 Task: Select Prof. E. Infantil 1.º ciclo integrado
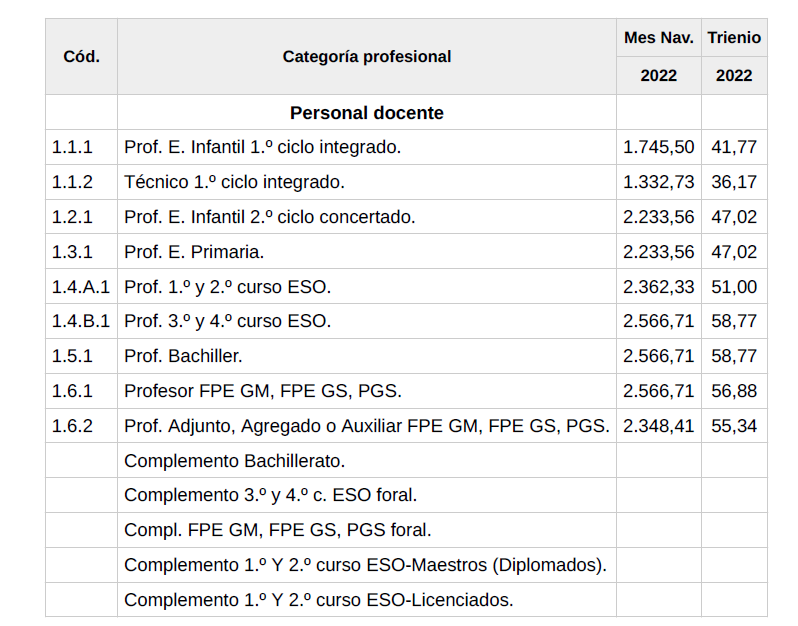tap(262, 148)
